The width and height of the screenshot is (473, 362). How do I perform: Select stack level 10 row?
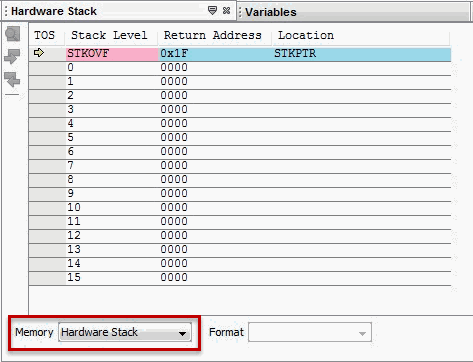tap(240, 208)
